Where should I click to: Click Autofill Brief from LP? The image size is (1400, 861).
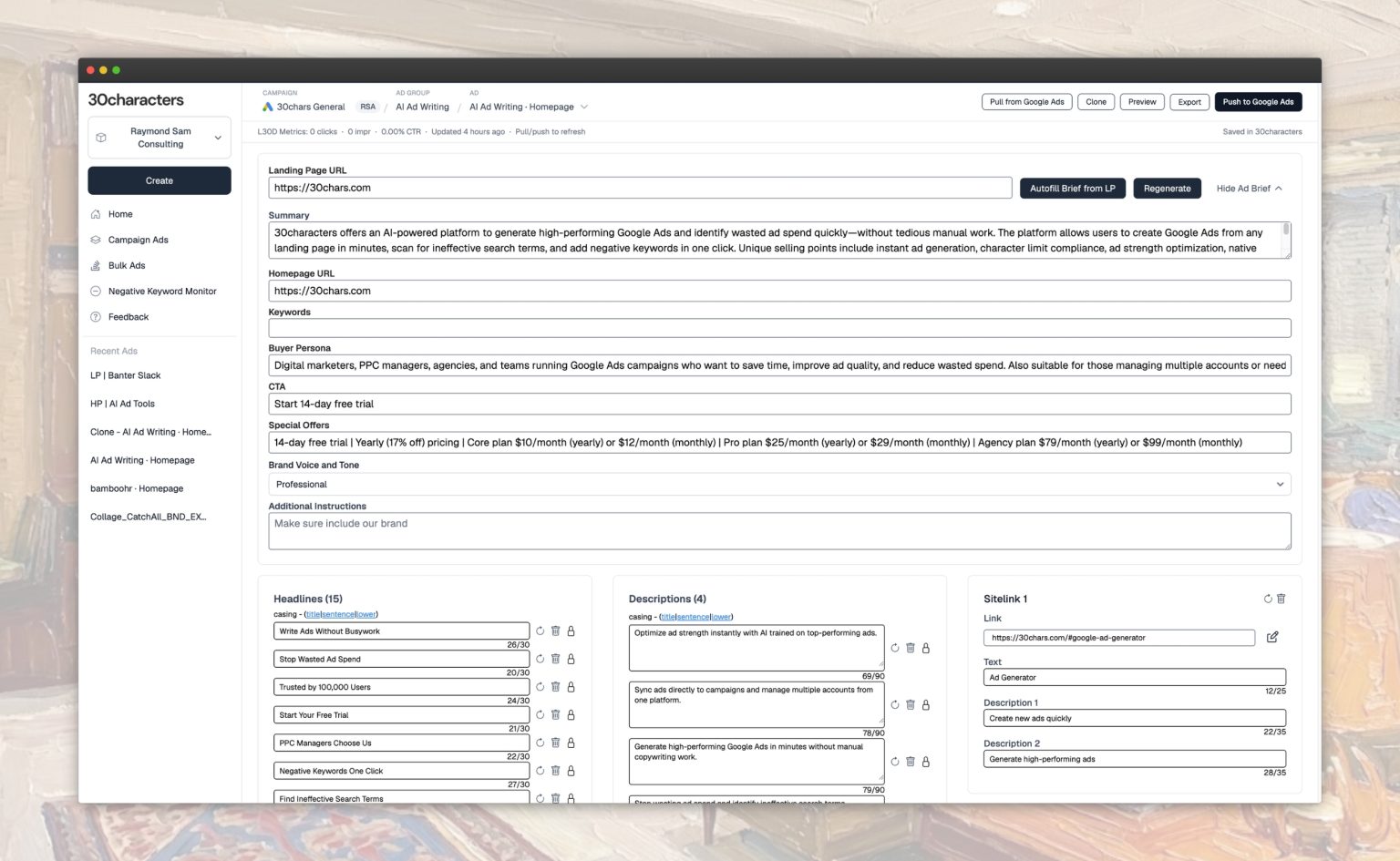click(1072, 188)
